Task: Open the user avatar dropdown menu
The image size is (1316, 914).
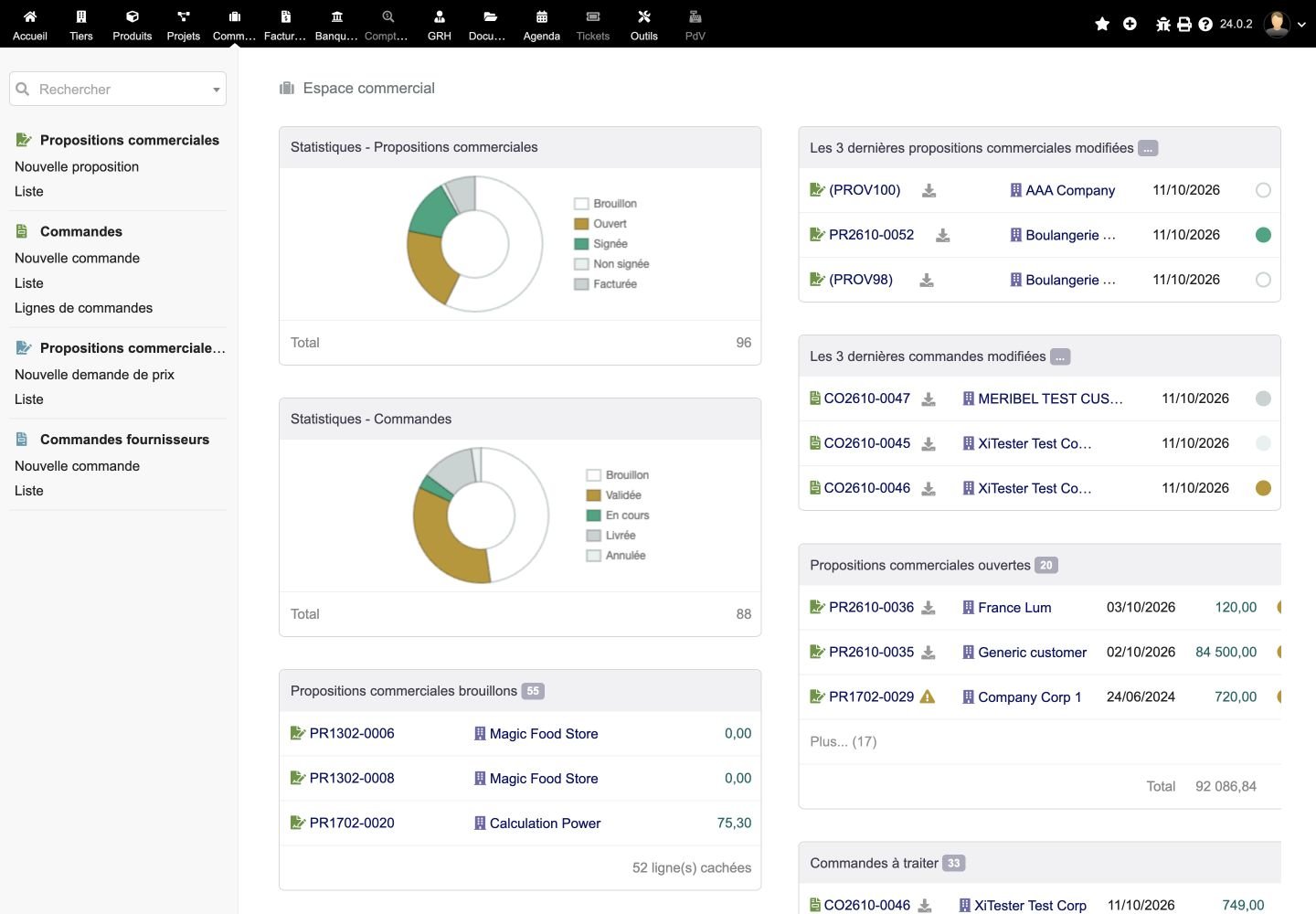Action: coord(1284,24)
